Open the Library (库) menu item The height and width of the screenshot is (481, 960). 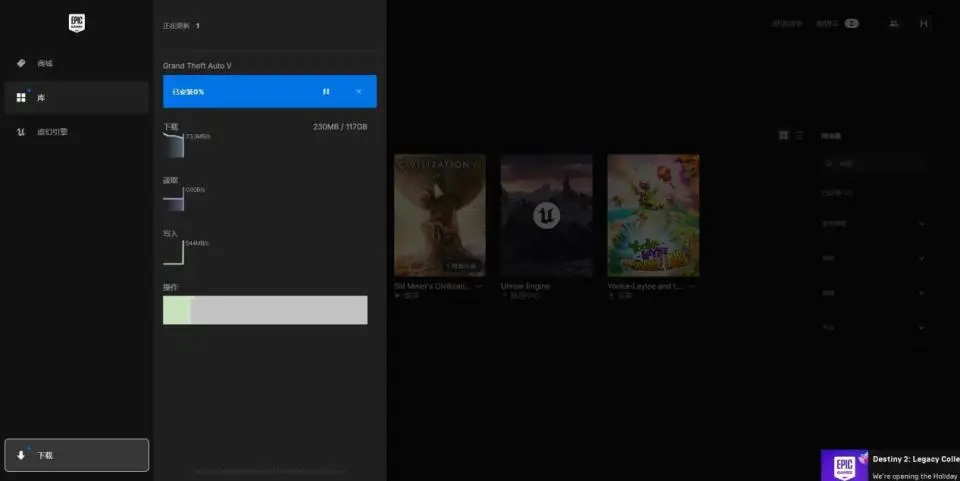click(x=77, y=97)
